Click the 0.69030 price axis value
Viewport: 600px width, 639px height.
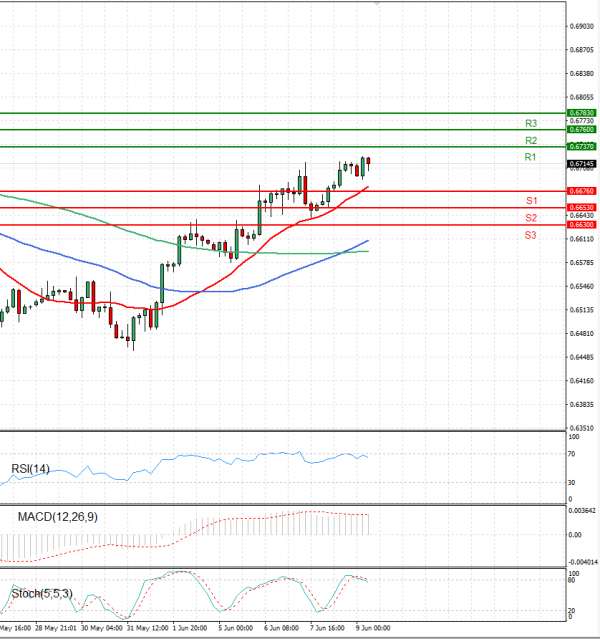582,26
